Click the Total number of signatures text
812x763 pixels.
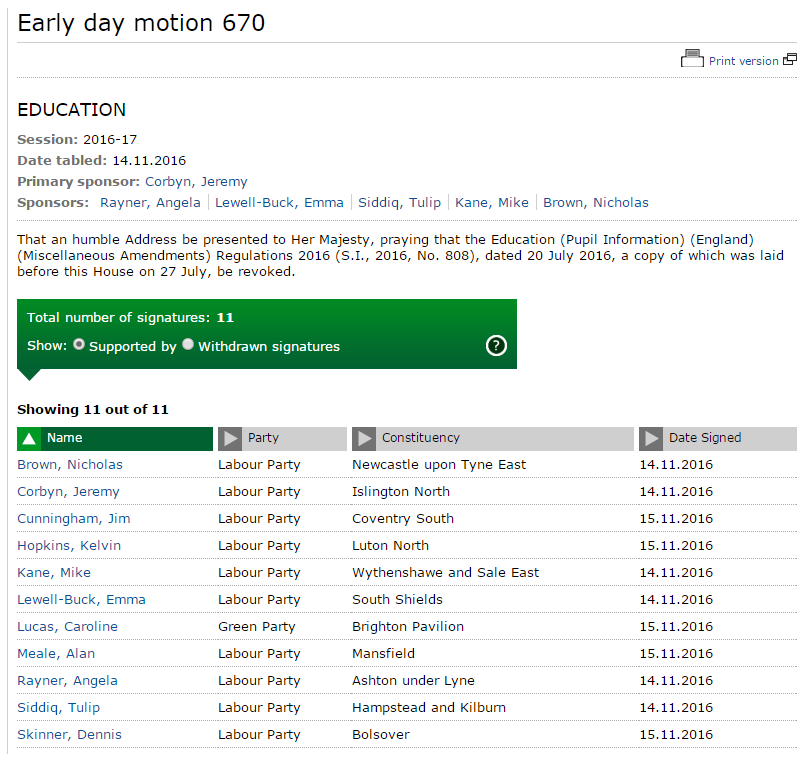[x=130, y=318]
